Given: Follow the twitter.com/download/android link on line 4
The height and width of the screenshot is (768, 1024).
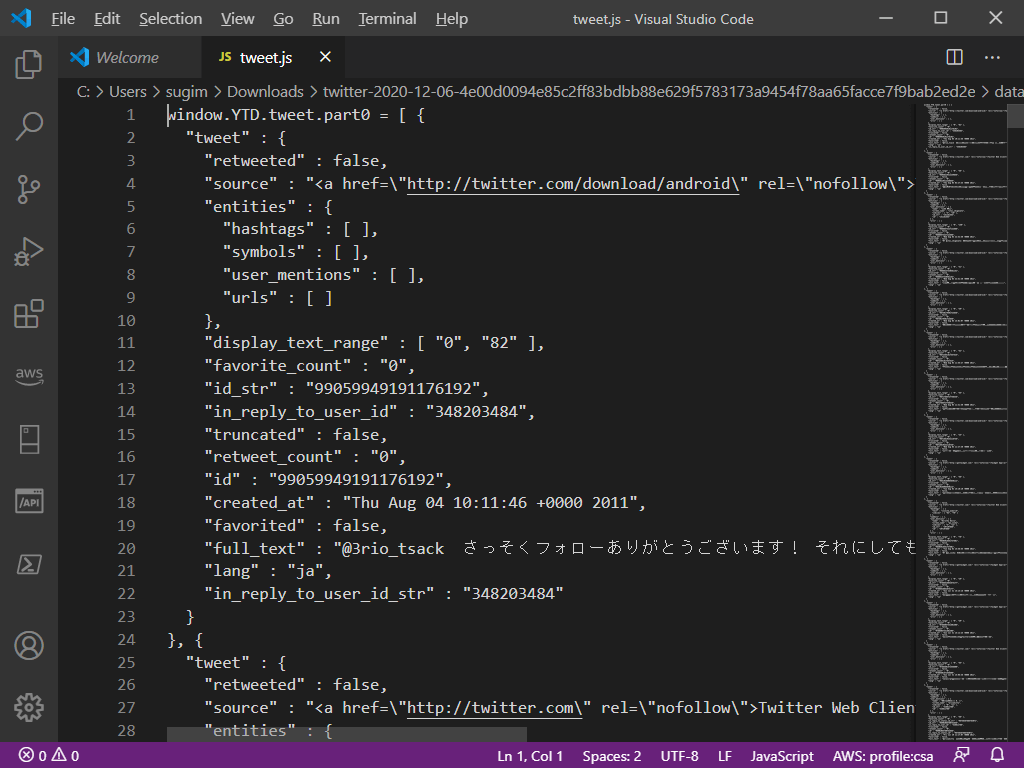Looking at the screenshot, I should coord(573,184).
